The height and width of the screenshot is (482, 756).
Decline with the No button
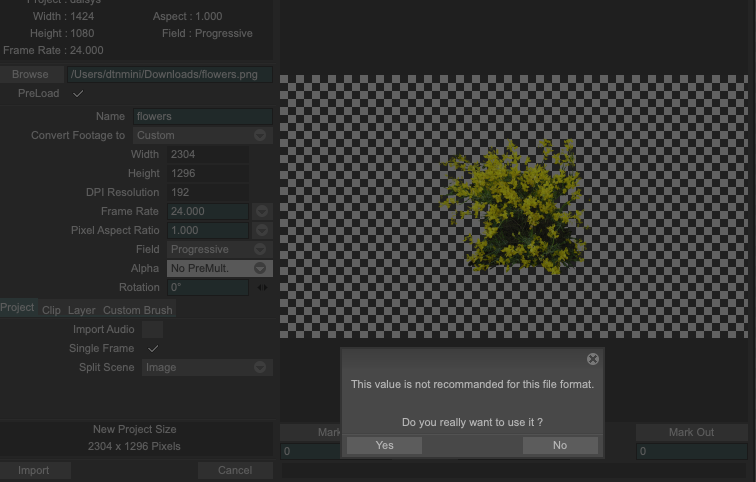pyautogui.click(x=560, y=445)
